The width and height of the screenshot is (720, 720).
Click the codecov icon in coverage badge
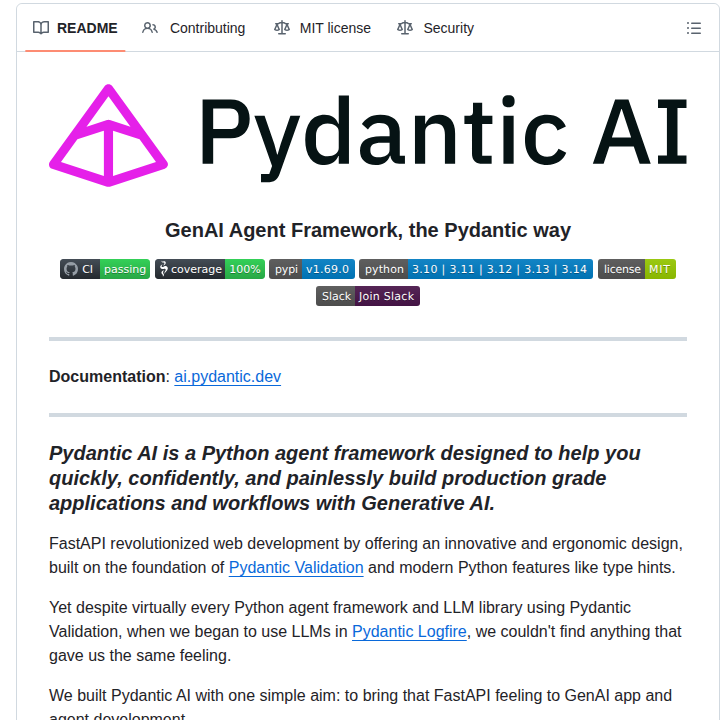pyautogui.click(x=163, y=269)
